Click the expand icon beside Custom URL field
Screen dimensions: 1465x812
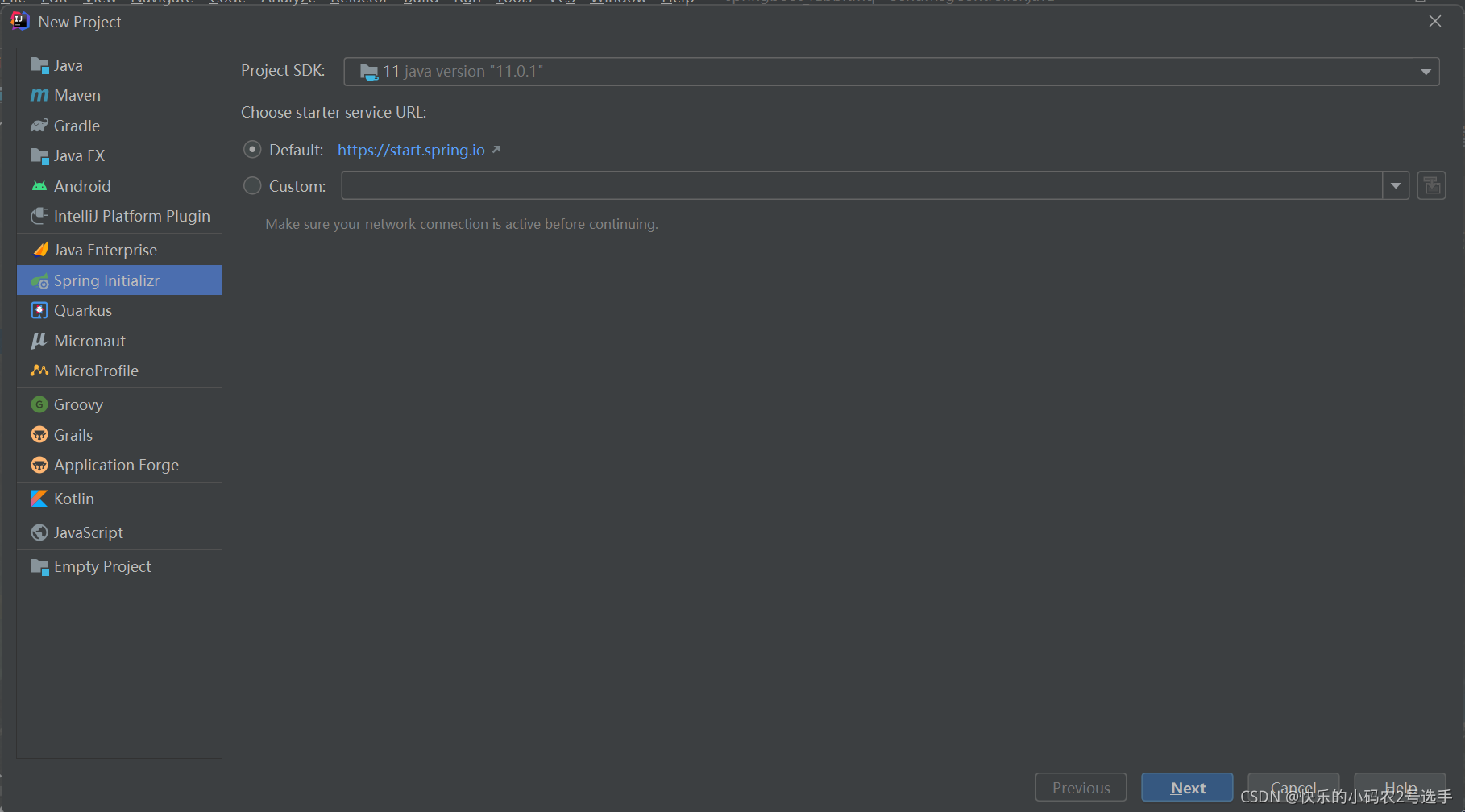click(1432, 185)
